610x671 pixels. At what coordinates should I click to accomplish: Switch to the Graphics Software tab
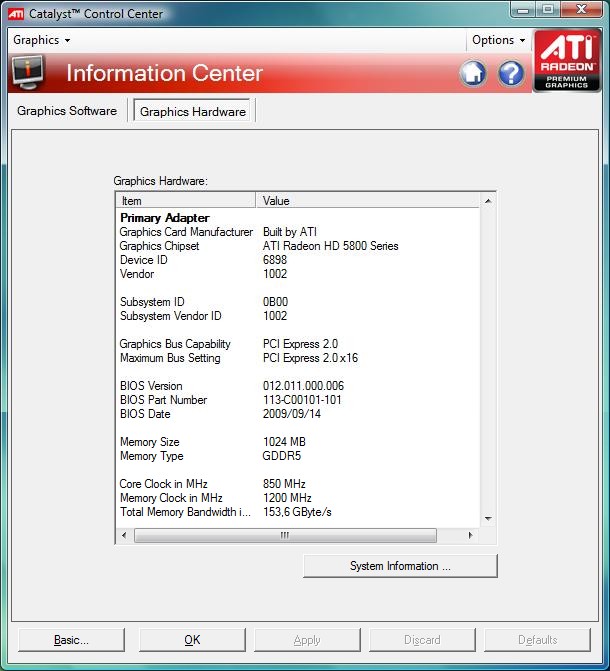click(x=67, y=111)
